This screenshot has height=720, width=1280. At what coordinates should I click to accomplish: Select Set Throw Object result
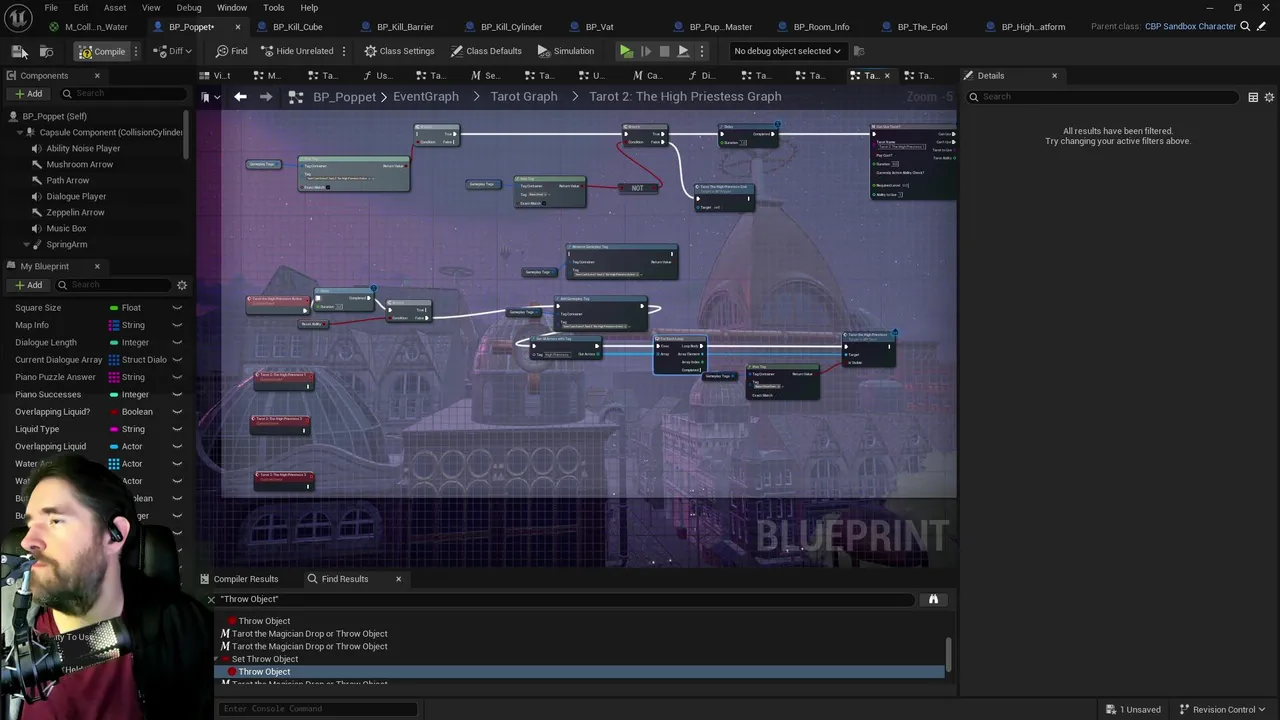pyautogui.click(x=265, y=659)
